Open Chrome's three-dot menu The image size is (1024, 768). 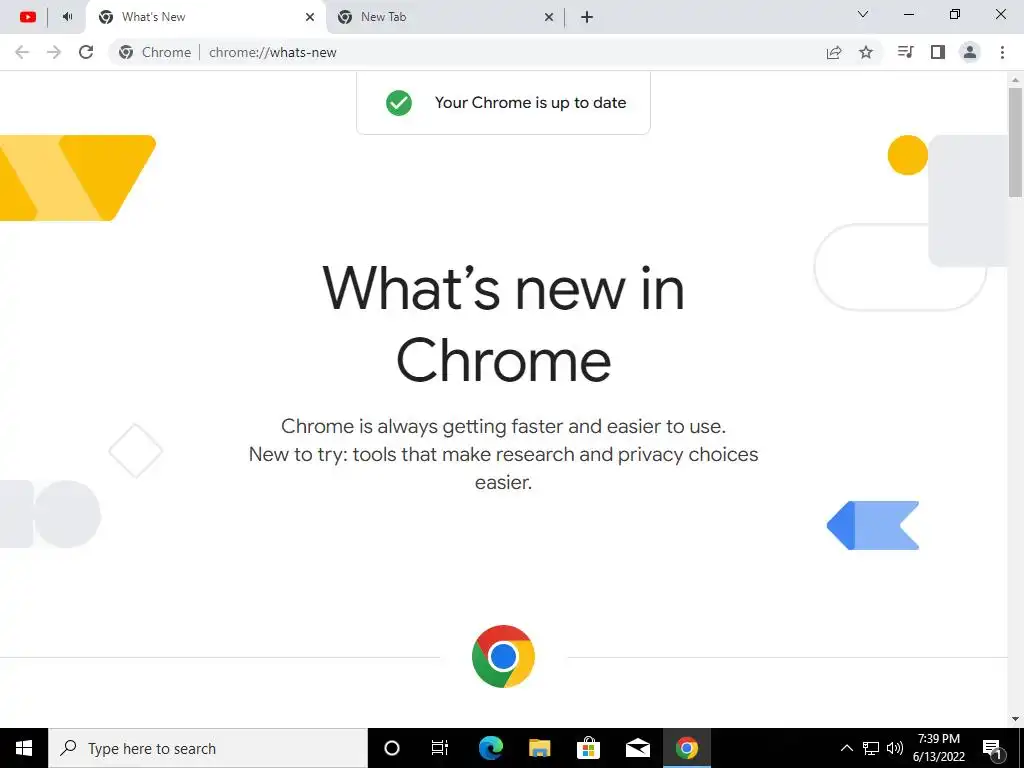[x=1002, y=52]
